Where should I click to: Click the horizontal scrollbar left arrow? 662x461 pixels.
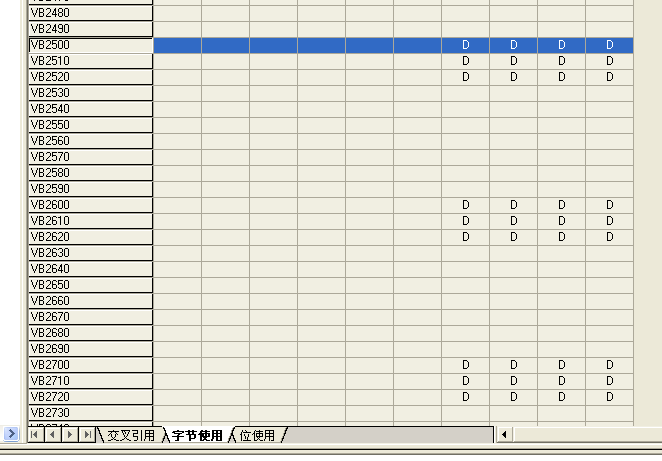tap(504, 434)
